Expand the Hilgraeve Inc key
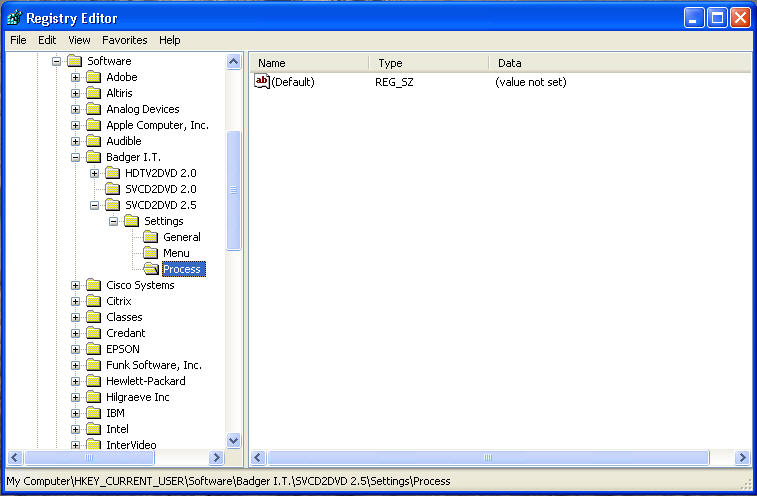The image size is (757, 496). click(x=75, y=397)
